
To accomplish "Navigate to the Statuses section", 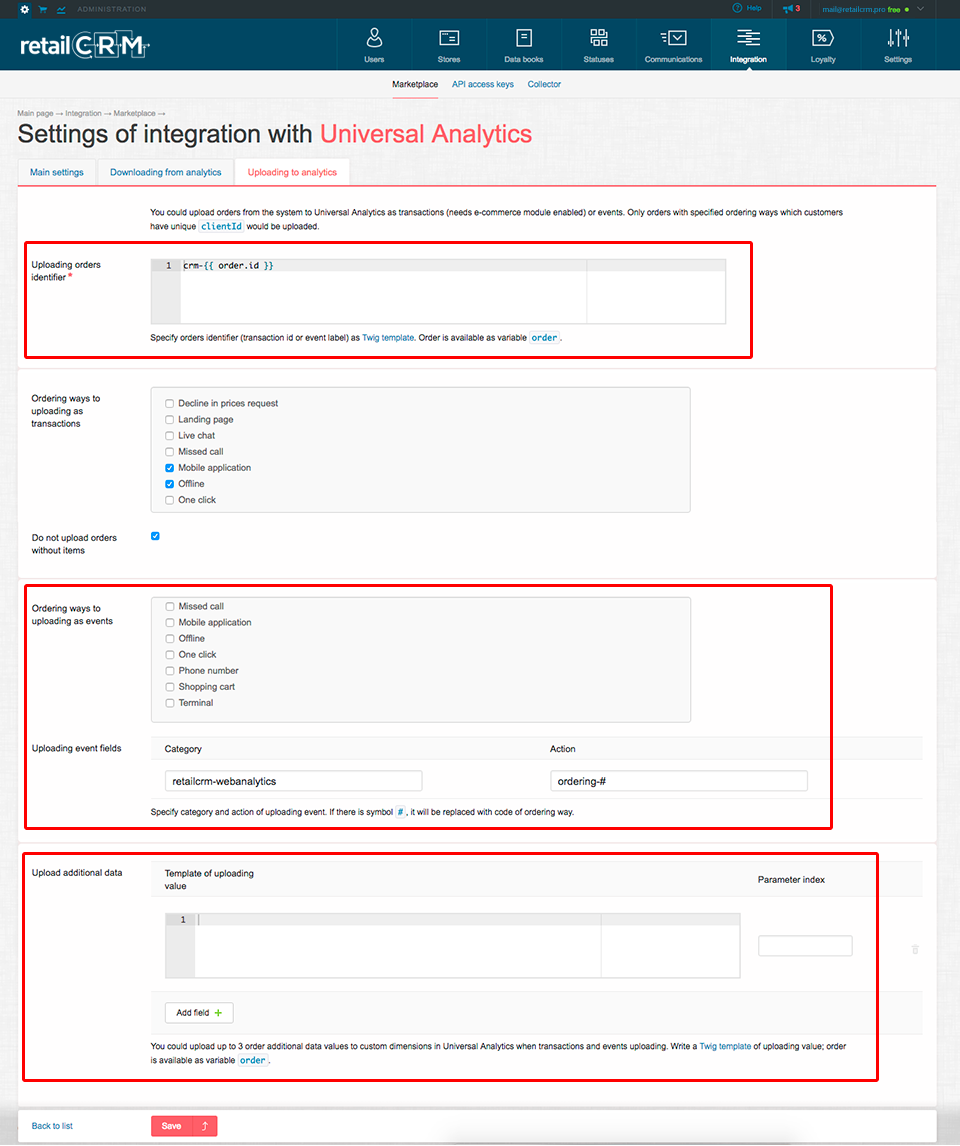I will pos(598,45).
